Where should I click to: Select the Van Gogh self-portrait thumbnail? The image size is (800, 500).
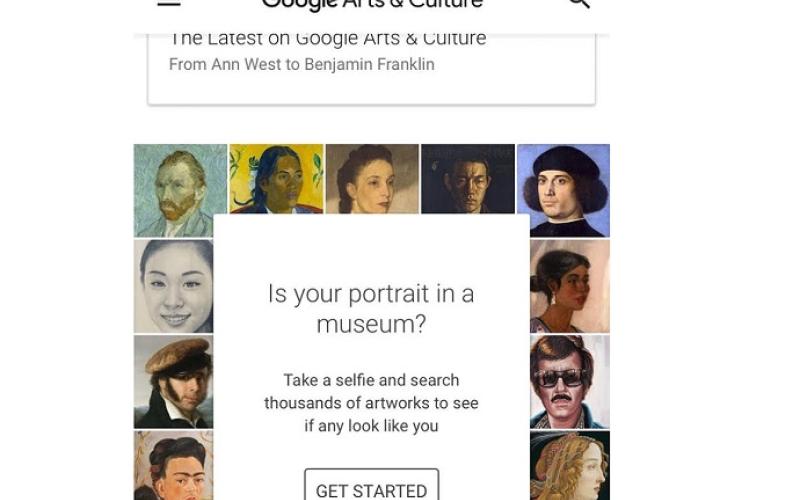point(180,190)
